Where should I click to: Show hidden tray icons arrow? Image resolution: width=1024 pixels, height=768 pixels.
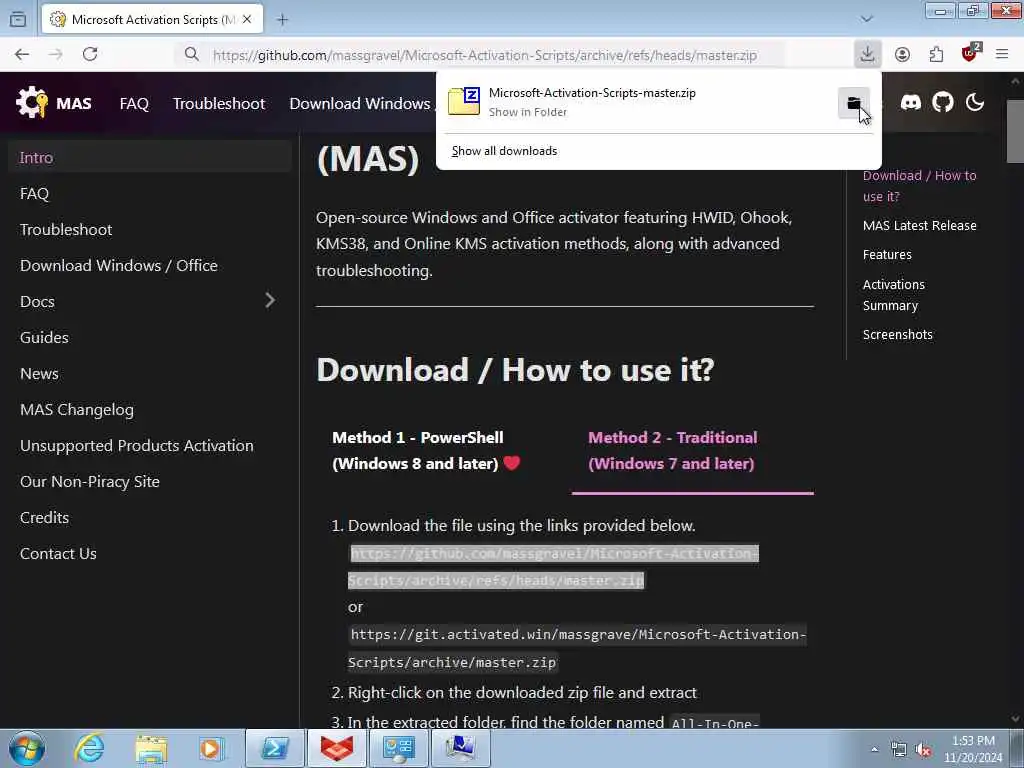tap(874, 749)
